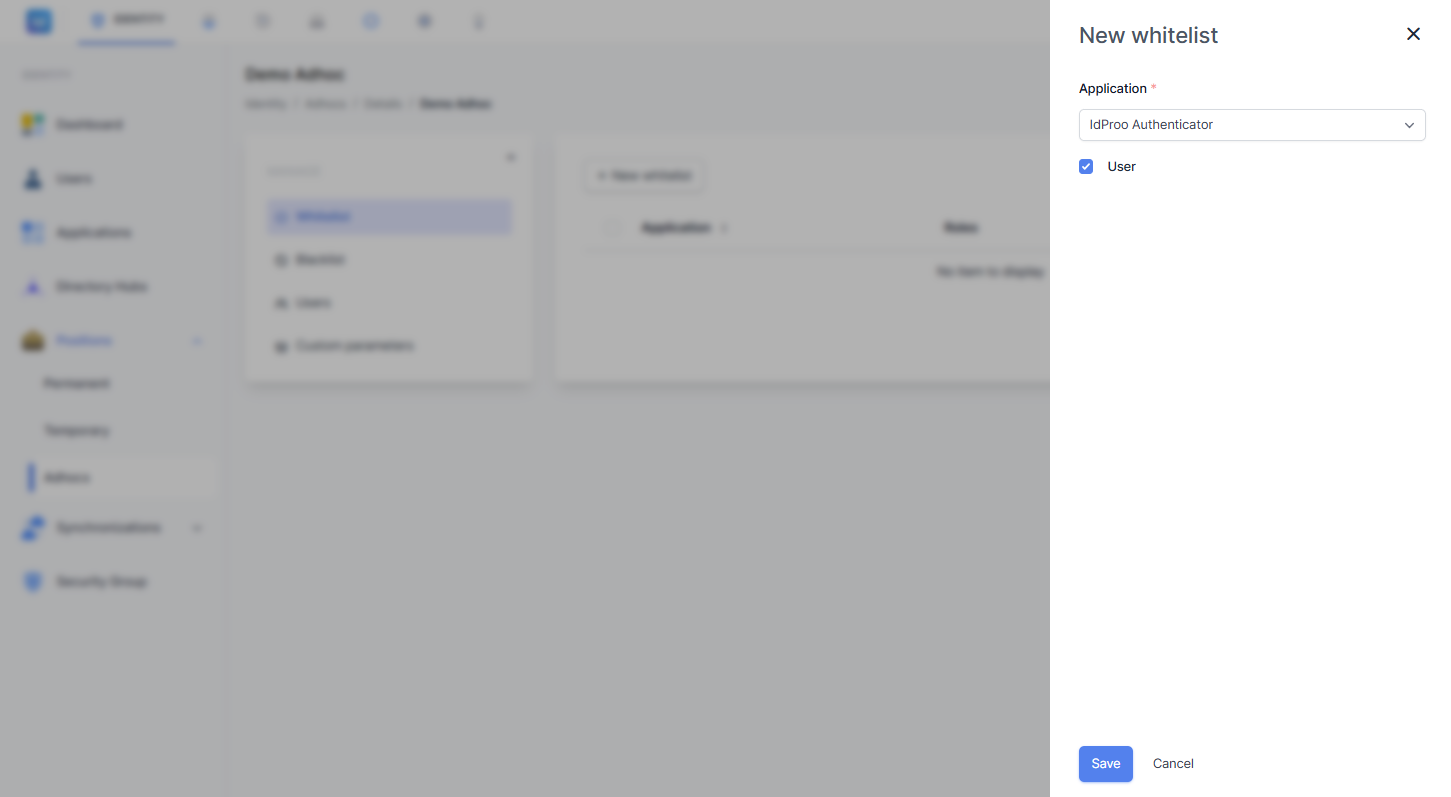Screen dimensions: 1451x797
Task: Save the new whitelist
Action: [x=1106, y=764]
